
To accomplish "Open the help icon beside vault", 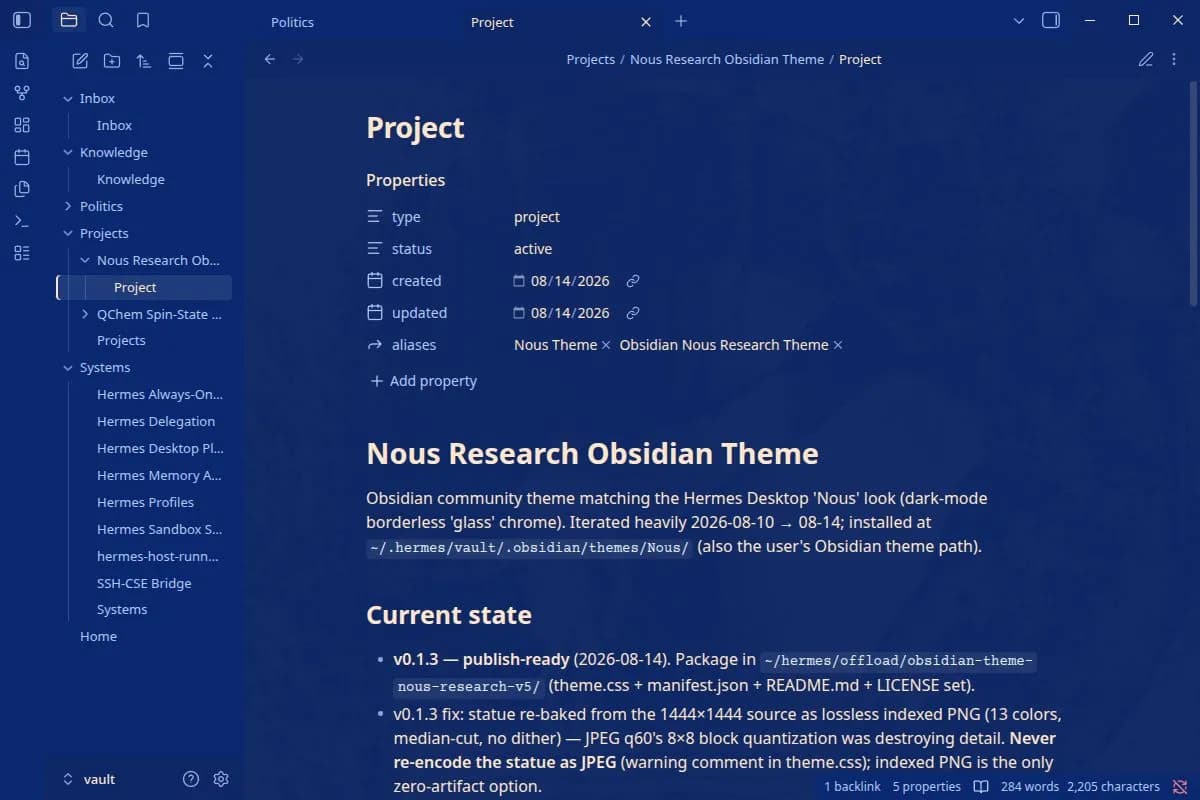I will click(191, 779).
